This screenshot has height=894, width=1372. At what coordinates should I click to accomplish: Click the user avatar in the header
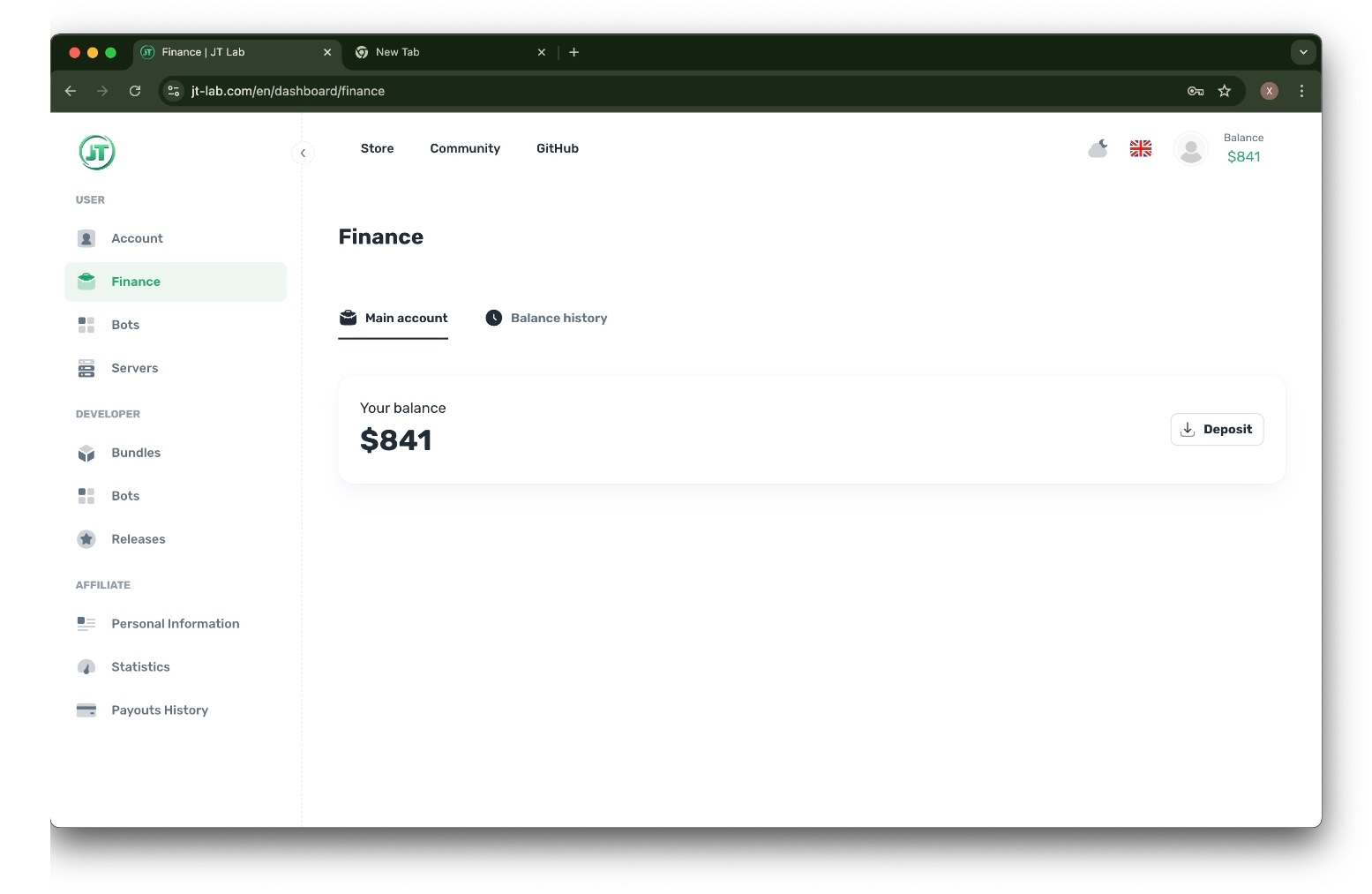click(1191, 148)
